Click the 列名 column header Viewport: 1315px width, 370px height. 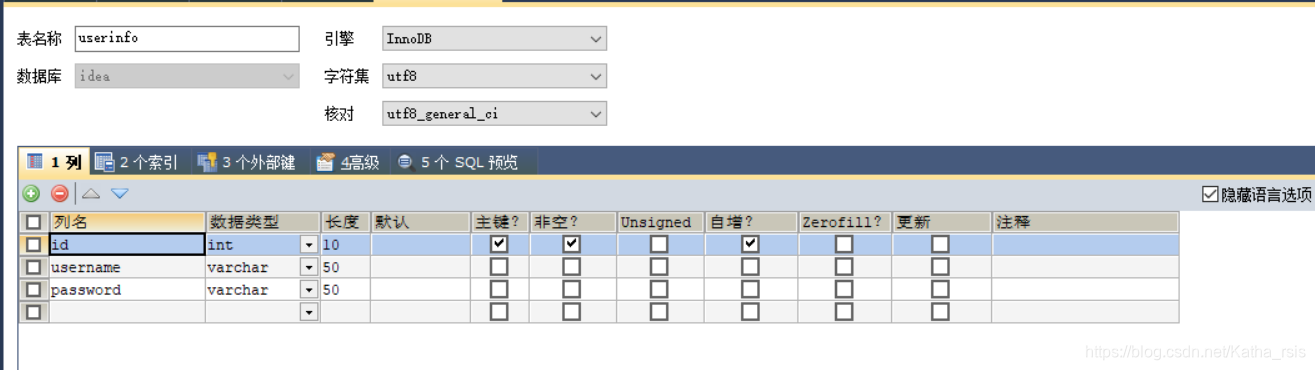click(126, 222)
